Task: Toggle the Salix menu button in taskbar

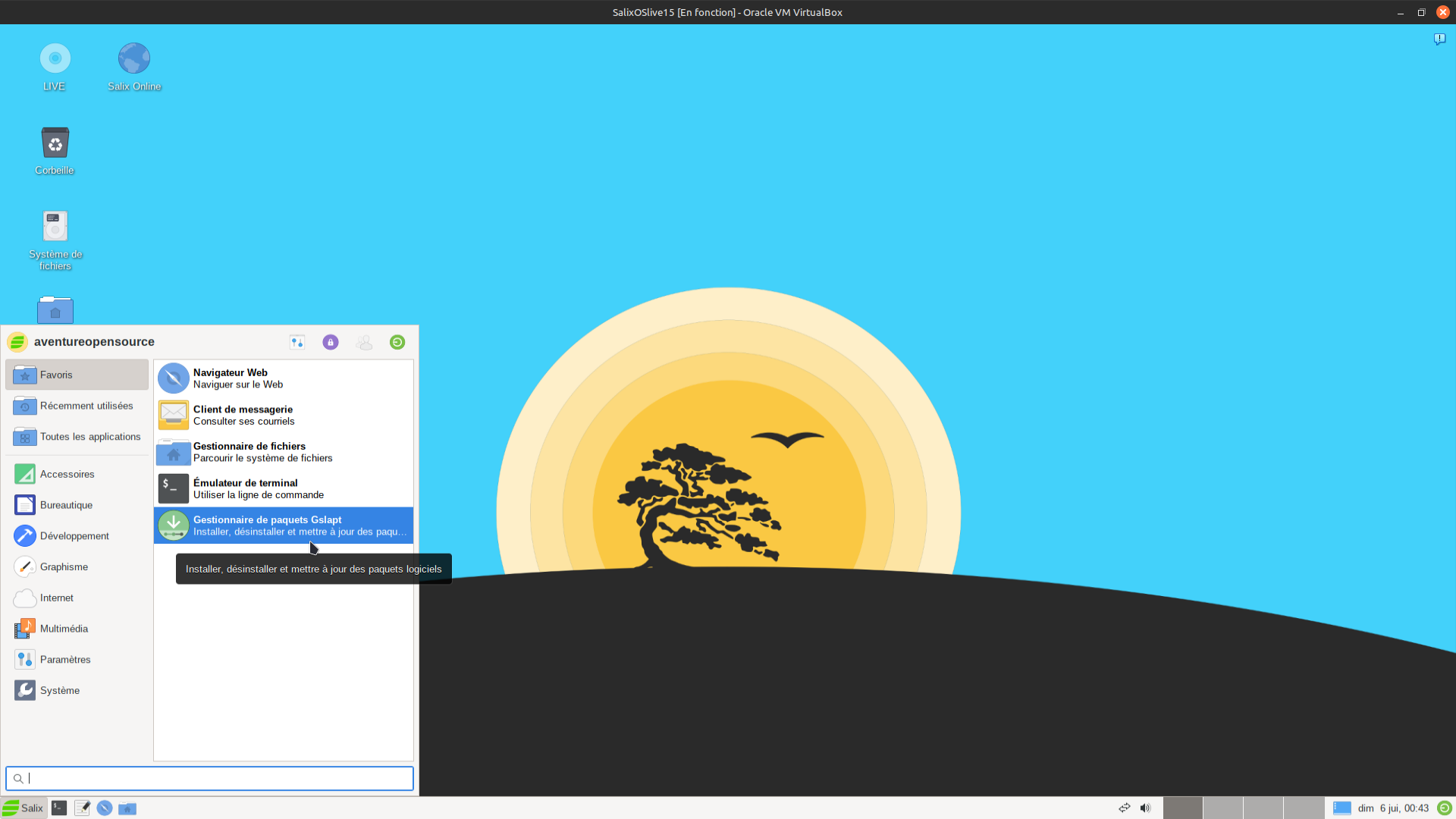Action: point(24,808)
